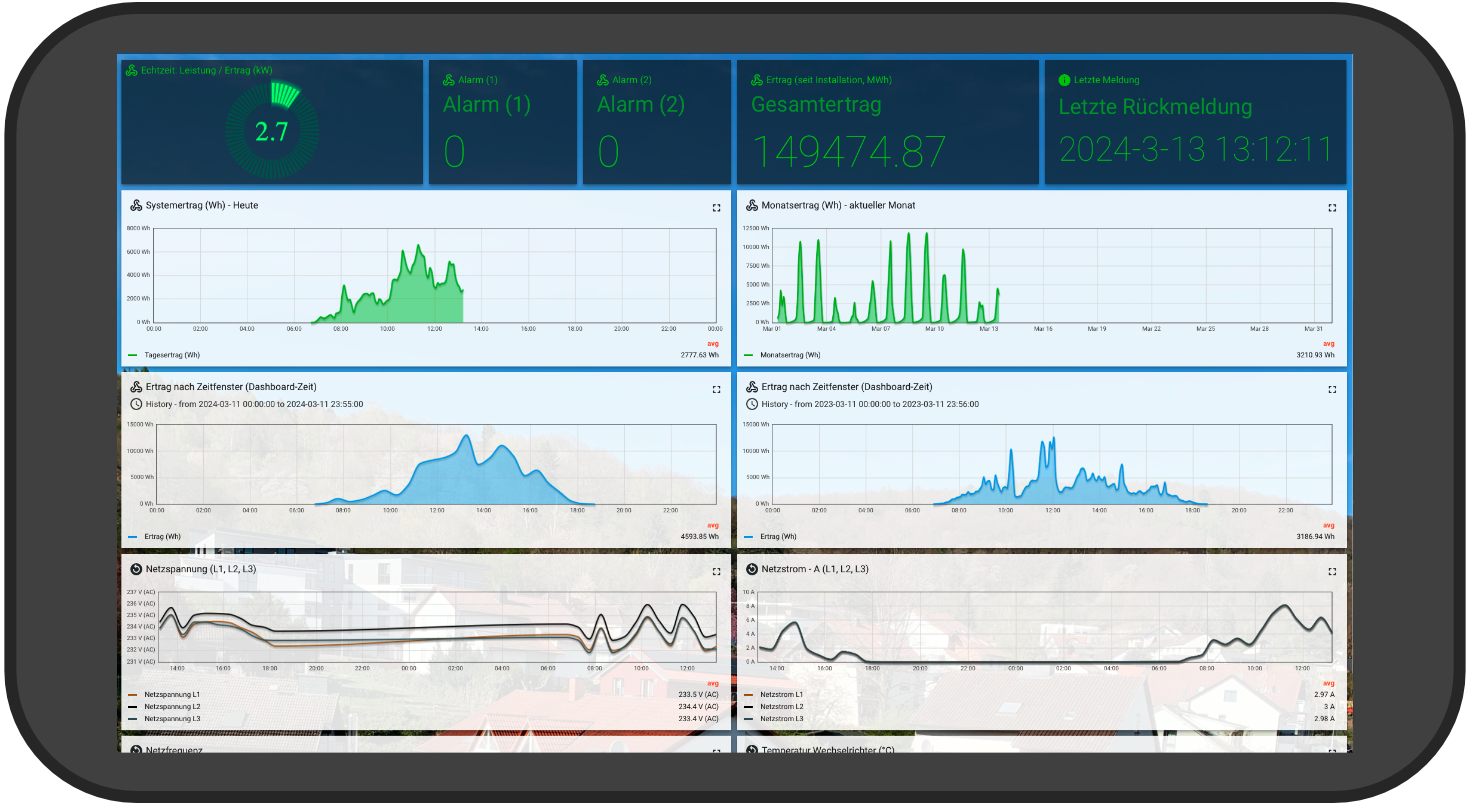Screen dimensions: 1470x805
Task: Toggle the Ertrag (Wh) legend with 3186.94 Wh
Action: [779, 536]
